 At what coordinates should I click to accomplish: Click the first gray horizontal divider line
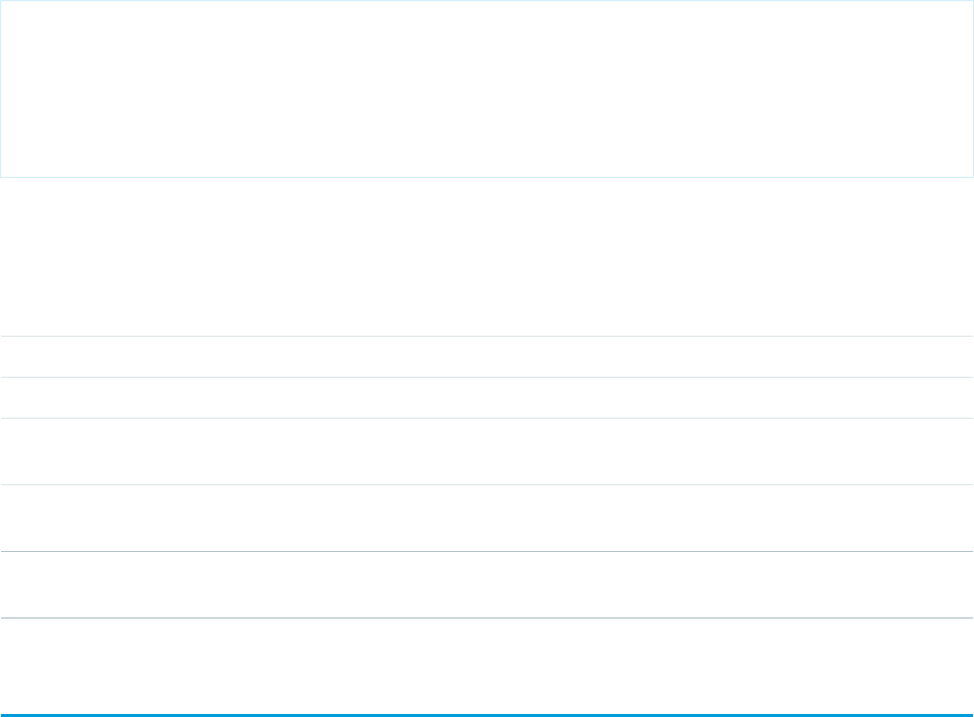tap(487, 336)
